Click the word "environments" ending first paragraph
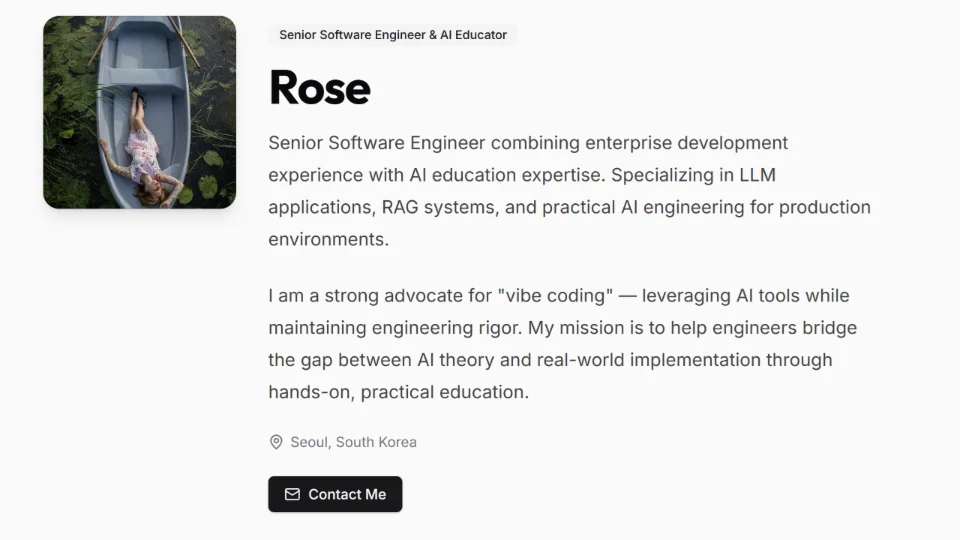Image resolution: width=960 pixels, height=540 pixels. tap(326, 239)
